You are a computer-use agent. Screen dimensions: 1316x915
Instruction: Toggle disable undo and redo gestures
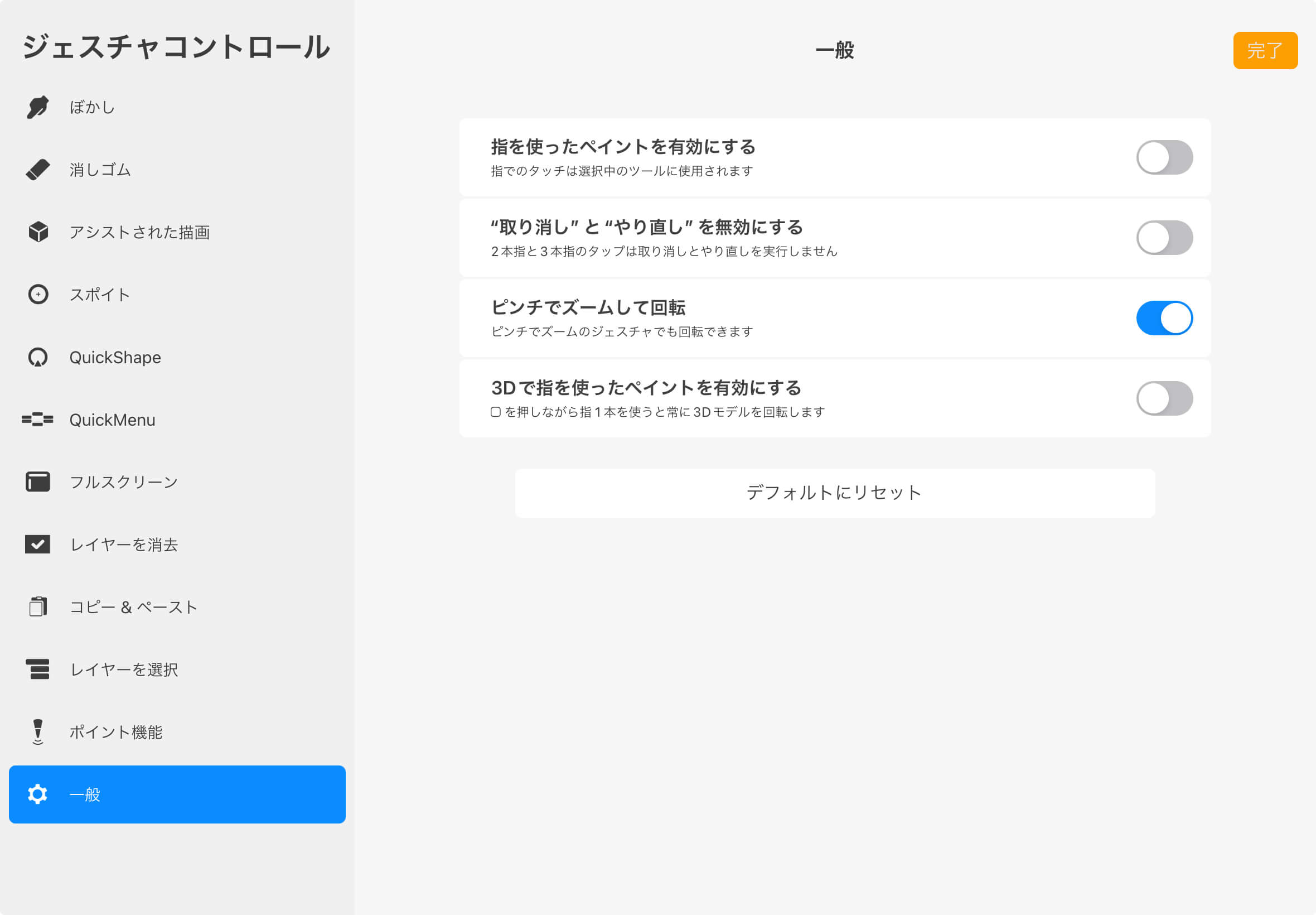pyautogui.click(x=1164, y=238)
